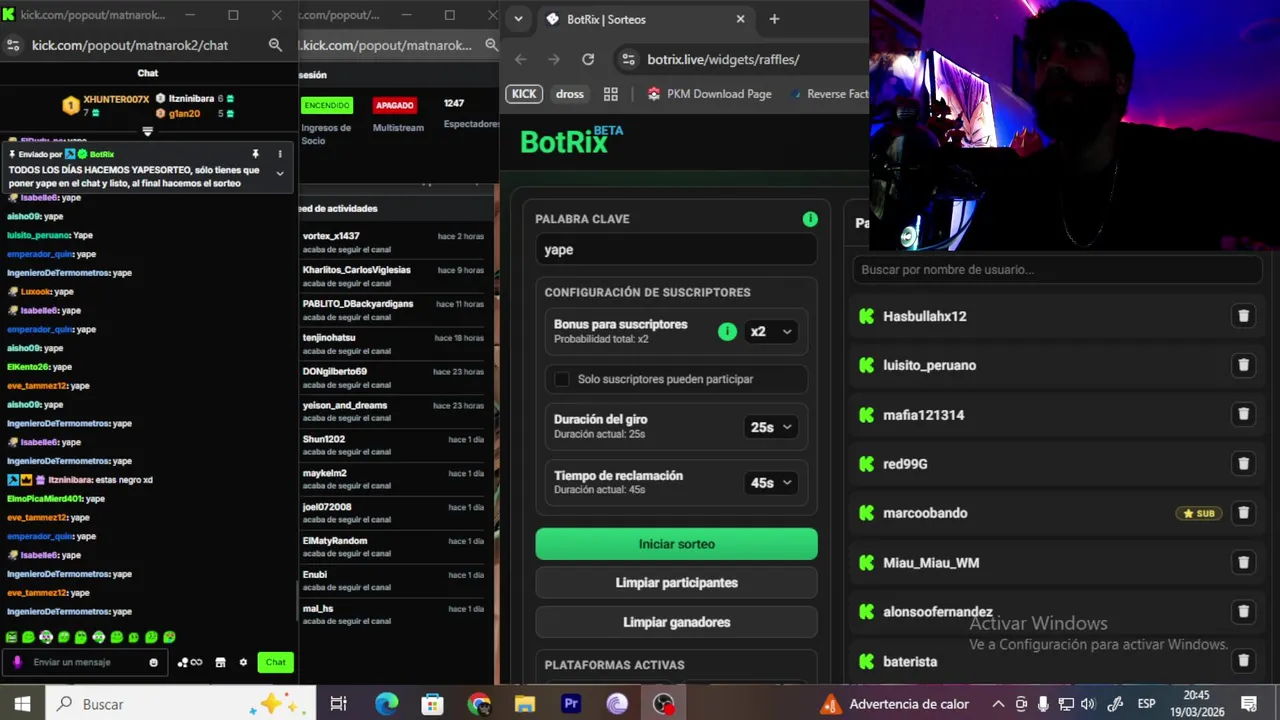Open Chrome from the taskbar

click(479, 704)
